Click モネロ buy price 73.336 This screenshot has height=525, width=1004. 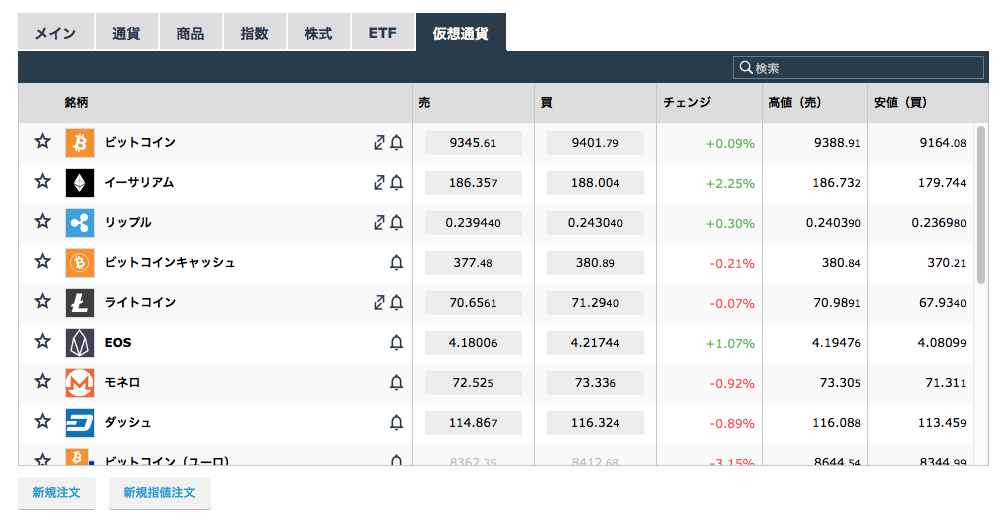tap(595, 383)
